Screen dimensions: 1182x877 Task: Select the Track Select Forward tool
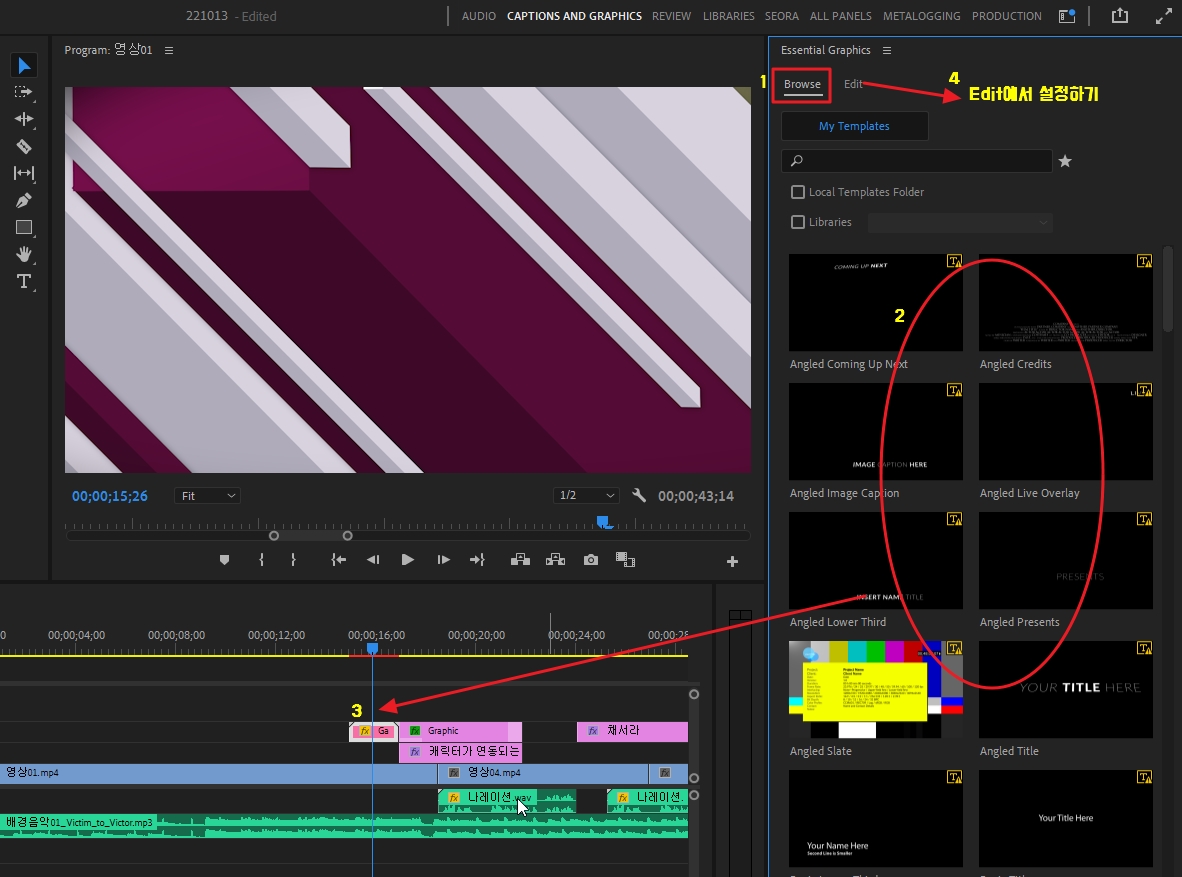(23, 92)
